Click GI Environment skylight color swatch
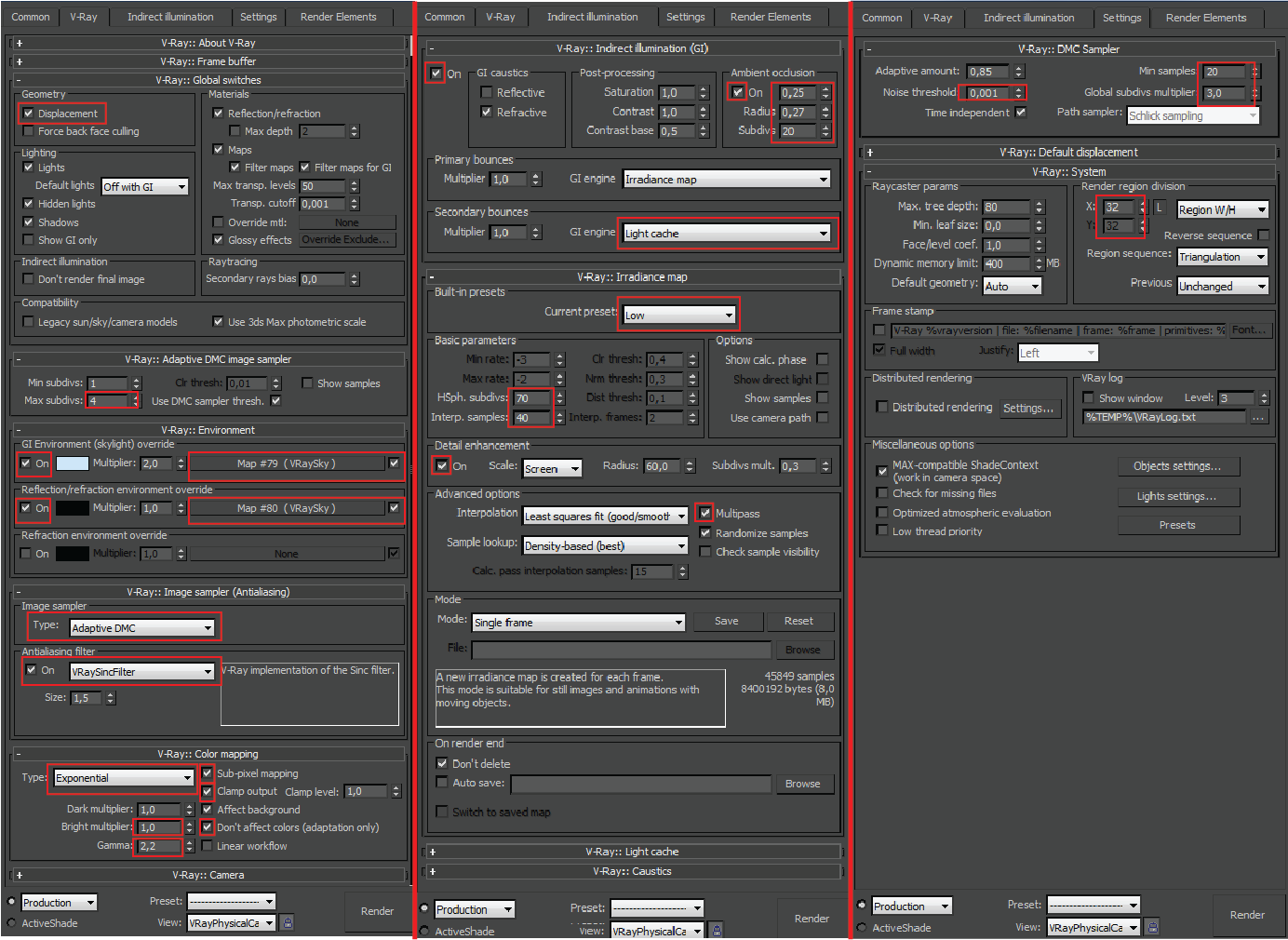Image resolution: width=1288 pixels, height=940 pixels. [73, 463]
